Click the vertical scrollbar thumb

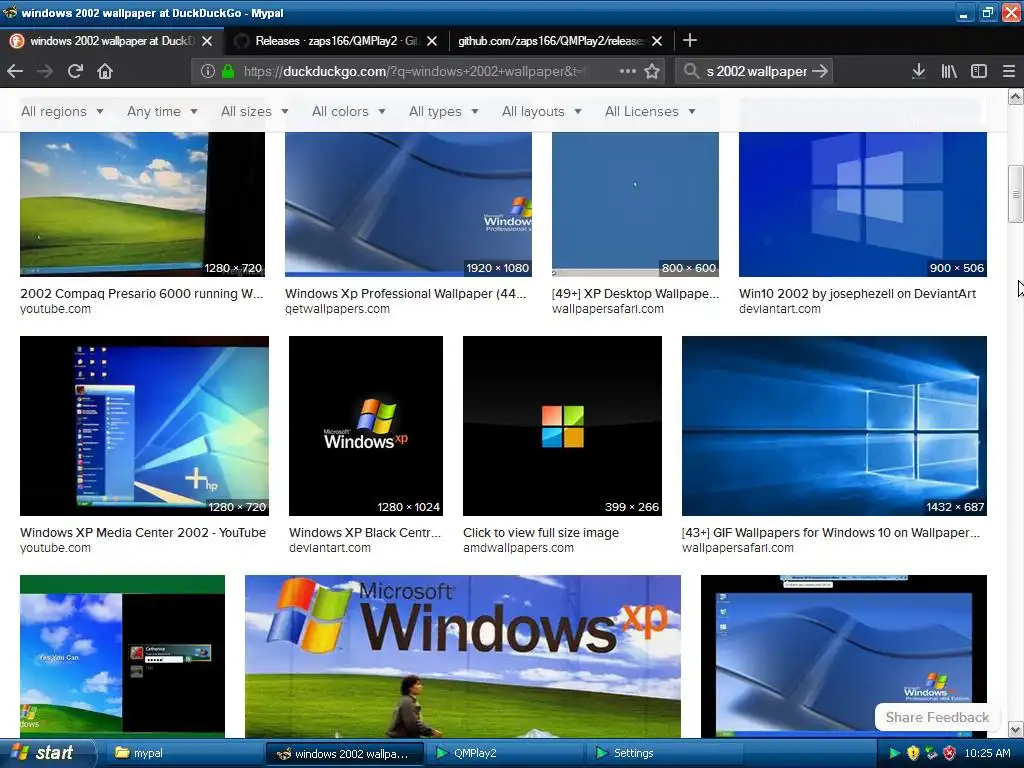pyautogui.click(x=1015, y=194)
